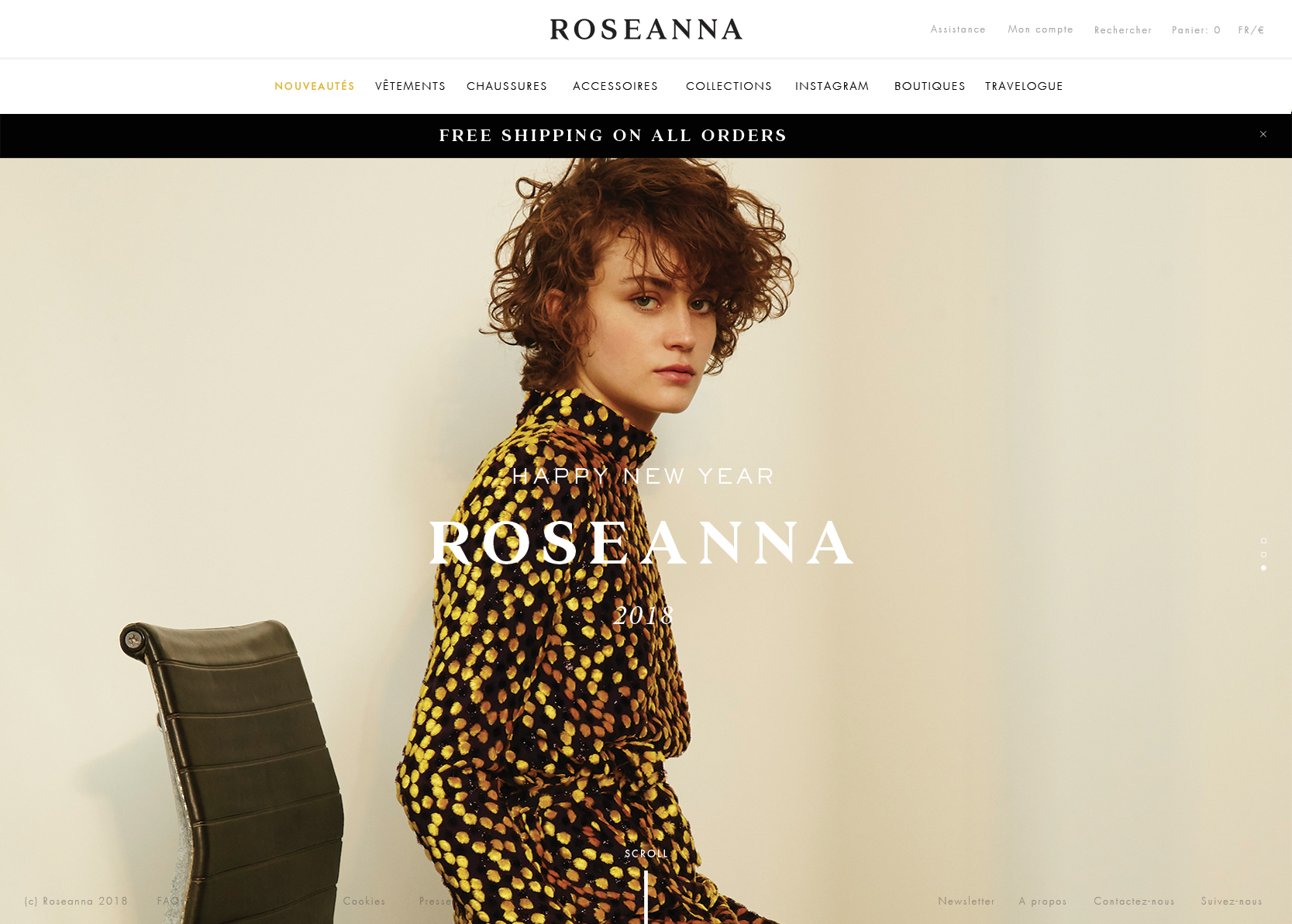Screen dimensions: 1292x924
Task: Open the Panier cart link
Action: [1196, 30]
